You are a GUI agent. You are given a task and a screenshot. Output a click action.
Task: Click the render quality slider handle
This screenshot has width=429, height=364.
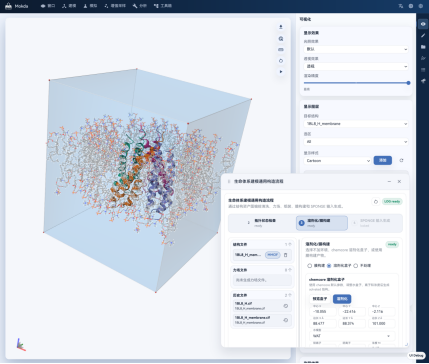point(408,83)
